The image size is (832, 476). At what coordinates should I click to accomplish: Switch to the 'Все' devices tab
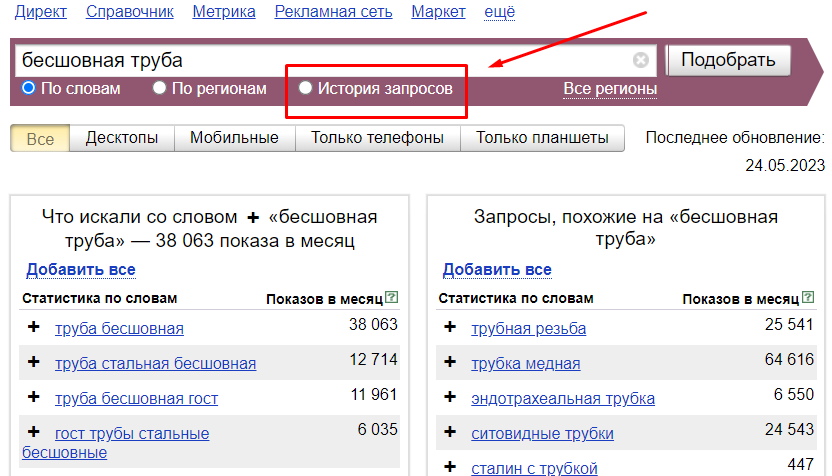[40, 139]
